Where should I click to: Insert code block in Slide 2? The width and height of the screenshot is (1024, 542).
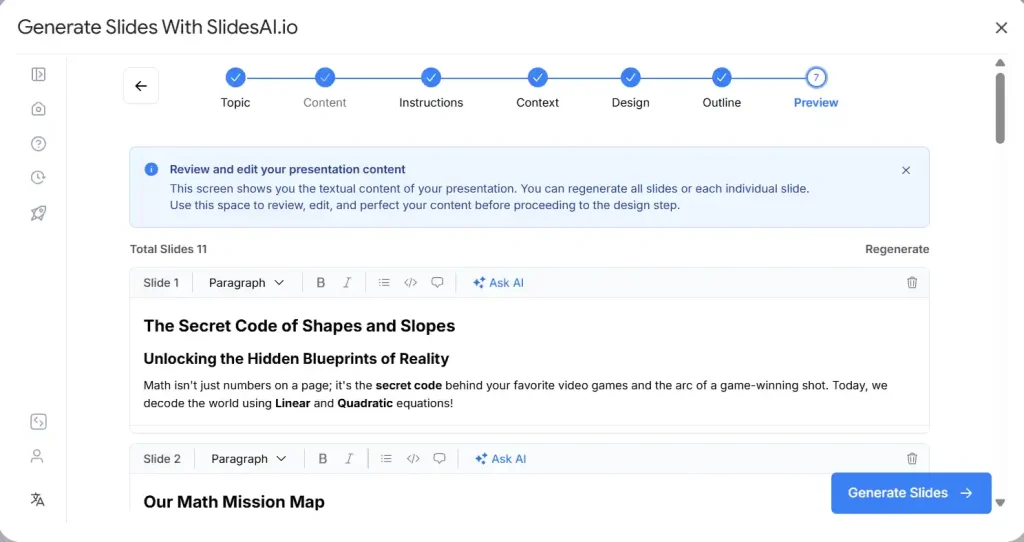pyautogui.click(x=413, y=459)
